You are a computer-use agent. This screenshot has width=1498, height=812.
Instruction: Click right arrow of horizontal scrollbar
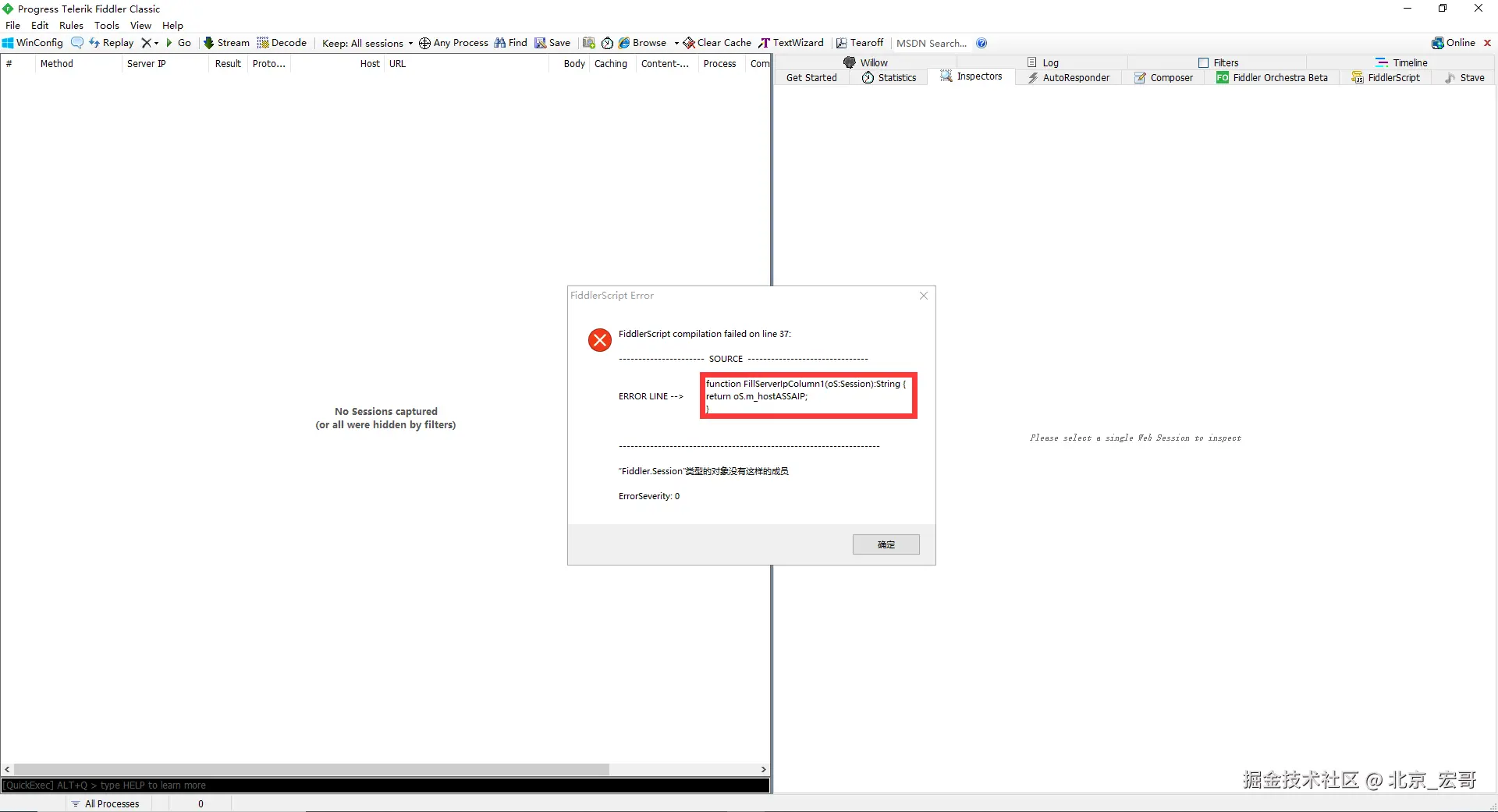(764, 769)
